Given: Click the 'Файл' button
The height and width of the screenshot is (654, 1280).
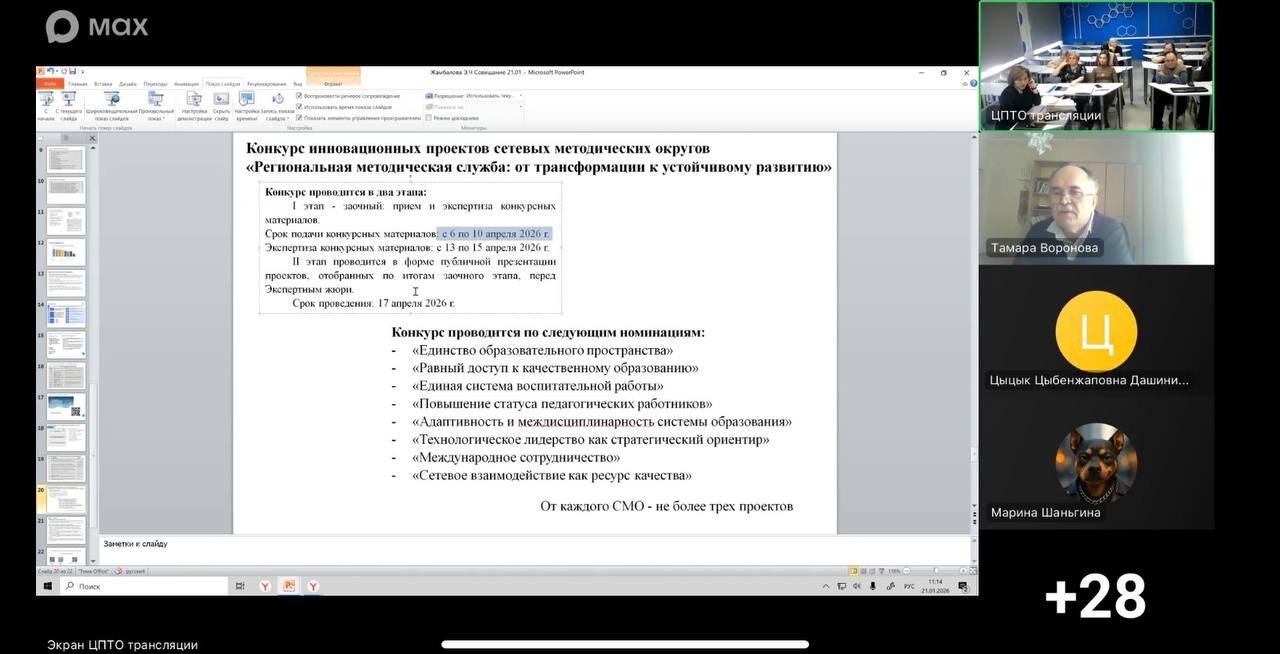Looking at the screenshot, I should click(x=47, y=84).
